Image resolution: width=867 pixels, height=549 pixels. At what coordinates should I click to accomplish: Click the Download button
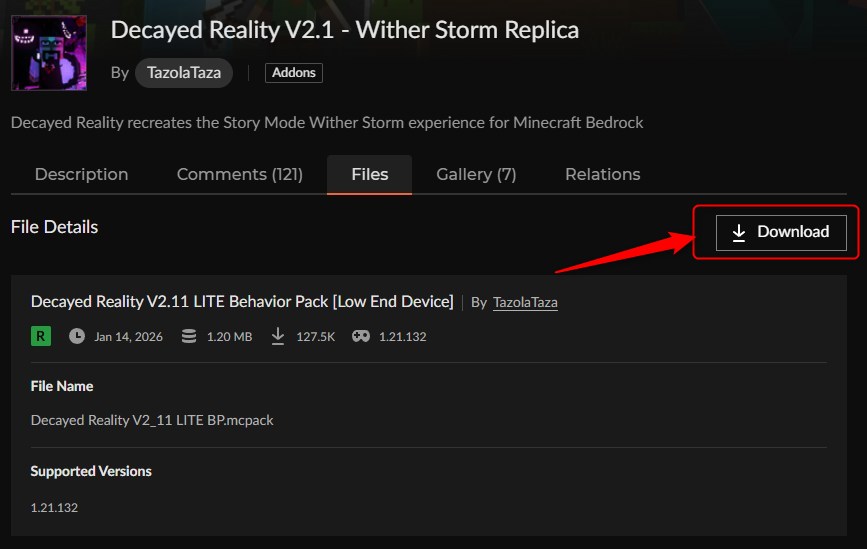[781, 232]
